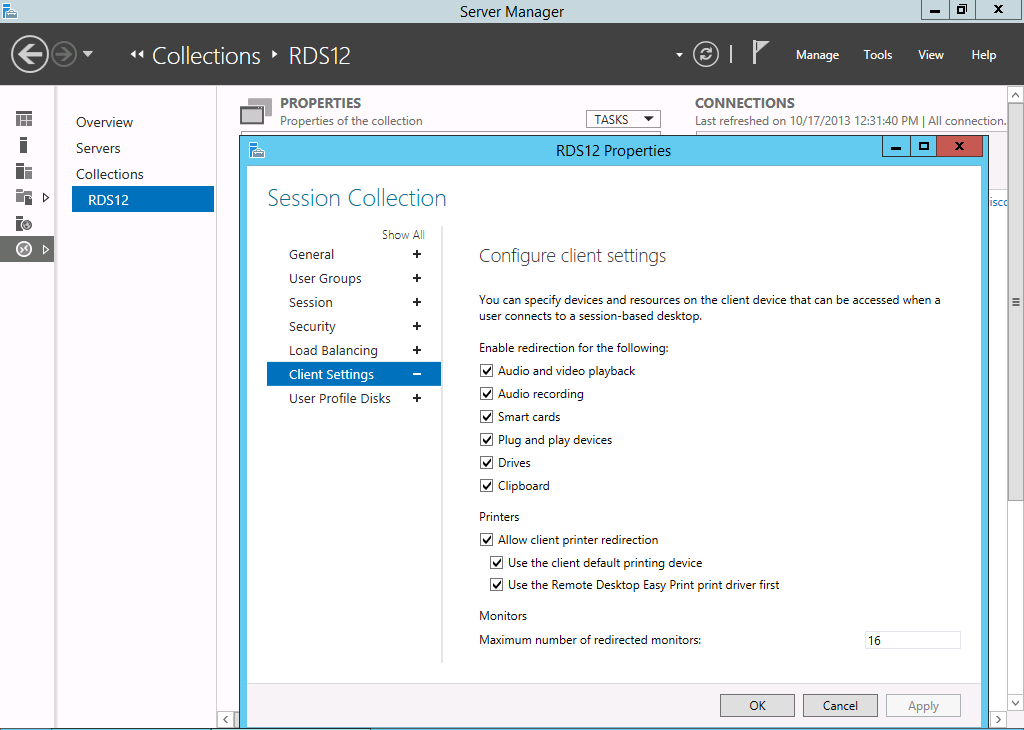This screenshot has height=730, width=1024.
Task: Select File and Storage Services icon
Action: (x=24, y=197)
